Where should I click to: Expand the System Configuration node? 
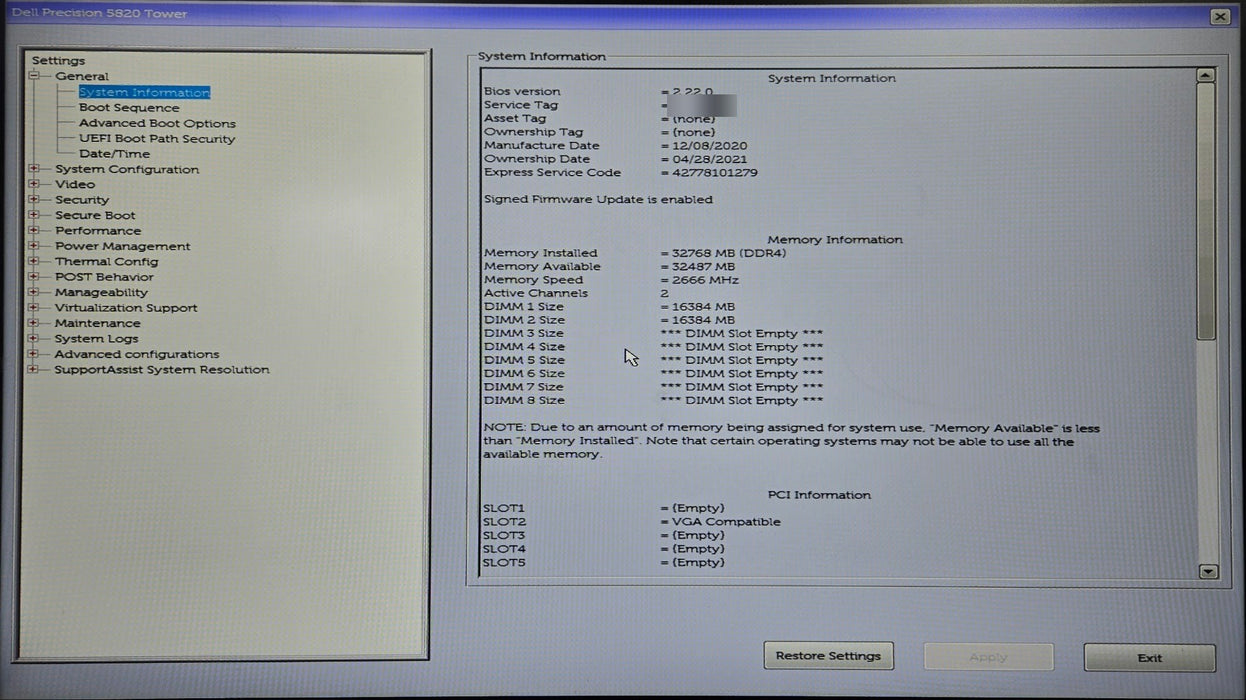(x=35, y=169)
